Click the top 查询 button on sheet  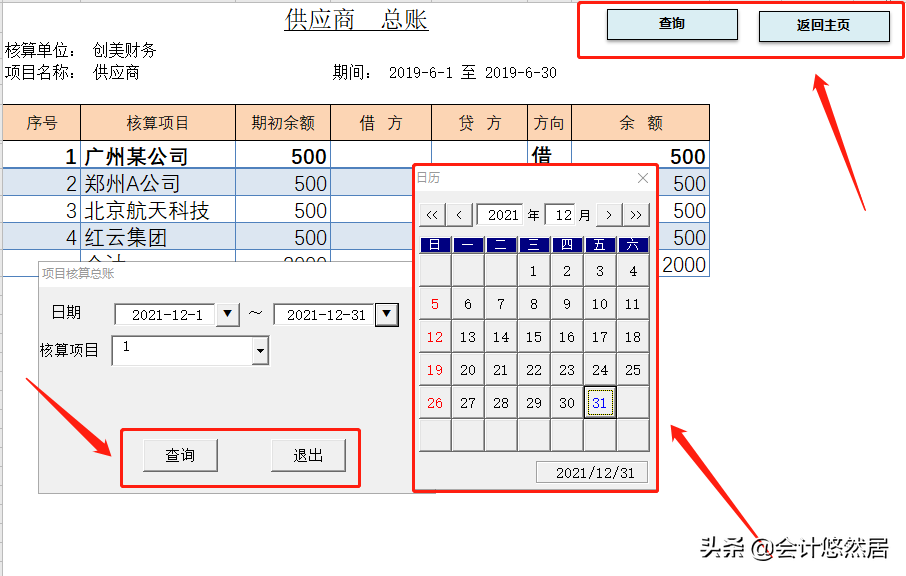click(x=672, y=25)
